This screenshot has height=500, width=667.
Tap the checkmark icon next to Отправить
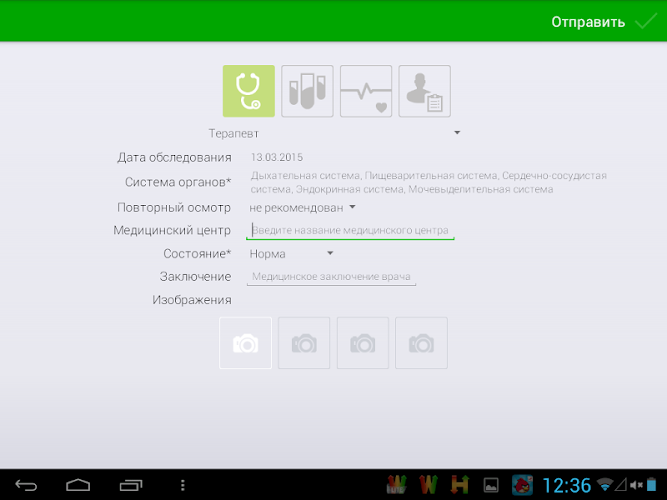click(646, 21)
